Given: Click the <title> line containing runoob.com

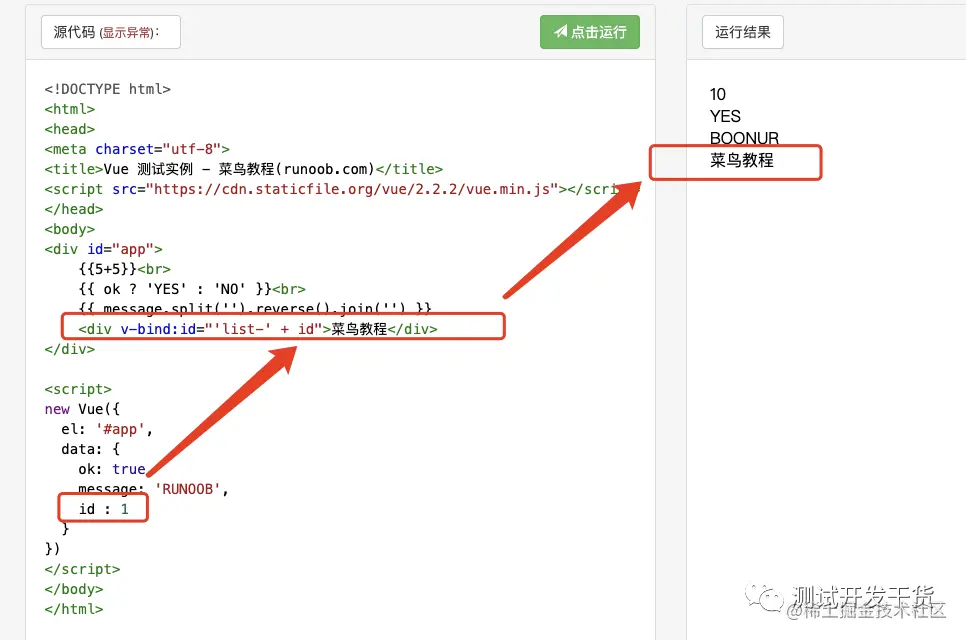Looking at the screenshot, I should [x=243, y=169].
